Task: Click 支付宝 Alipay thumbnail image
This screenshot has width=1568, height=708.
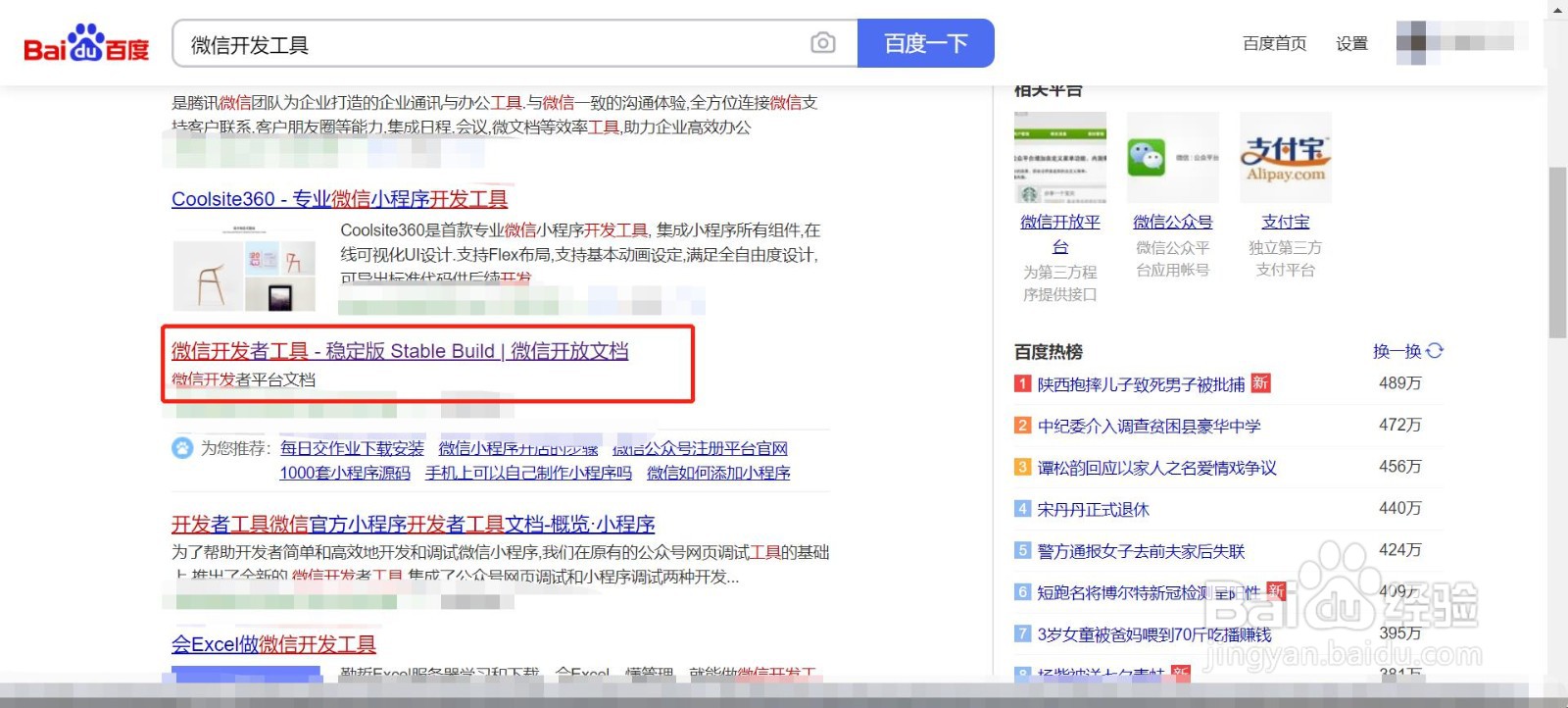Action: pyautogui.click(x=1286, y=157)
